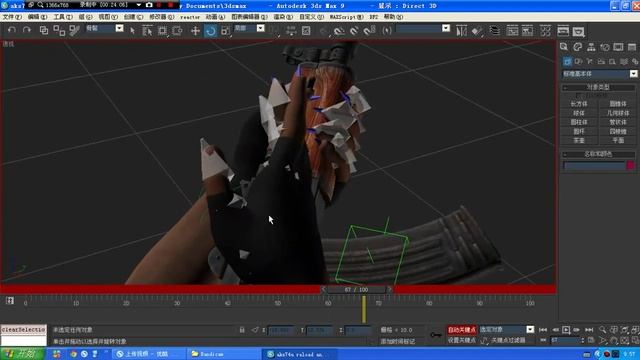Select the Lights category icon
This screenshot has width=640, height=360.
click(x=589, y=62)
